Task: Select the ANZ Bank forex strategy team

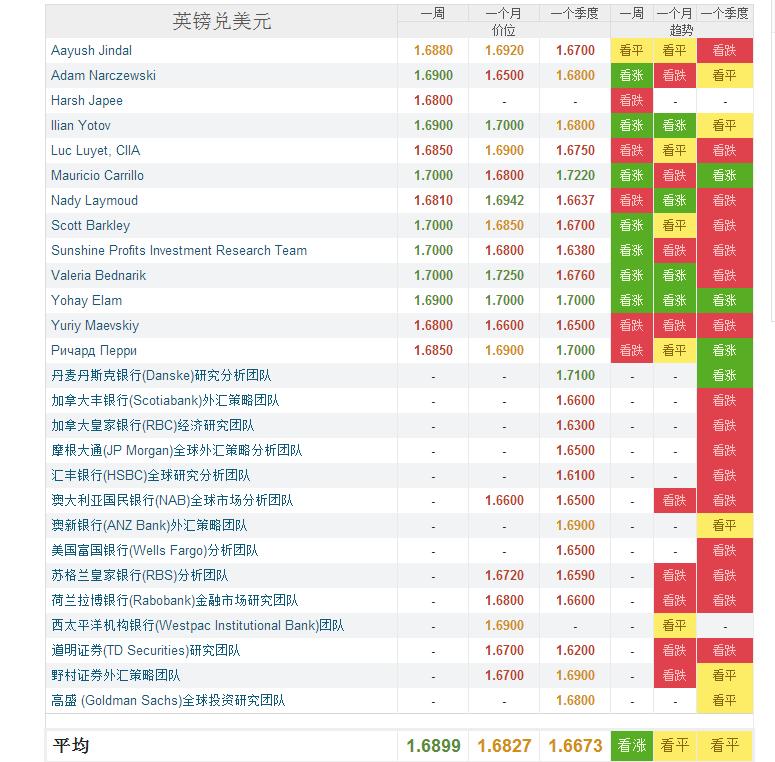Action: (149, 525)
